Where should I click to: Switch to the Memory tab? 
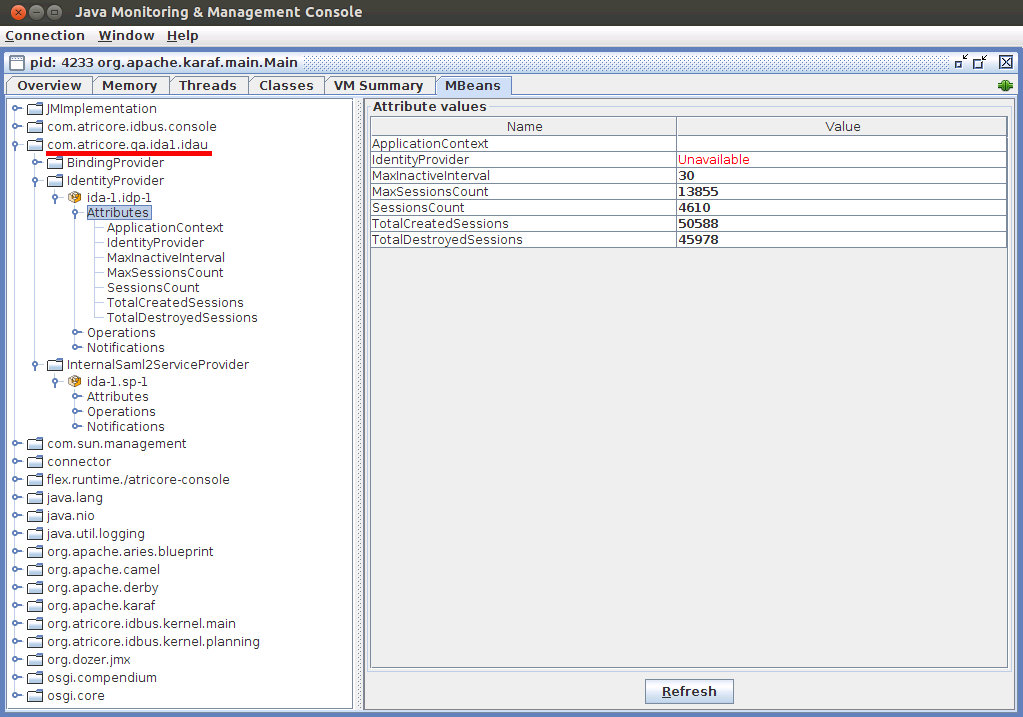click(x=130, y=85)
